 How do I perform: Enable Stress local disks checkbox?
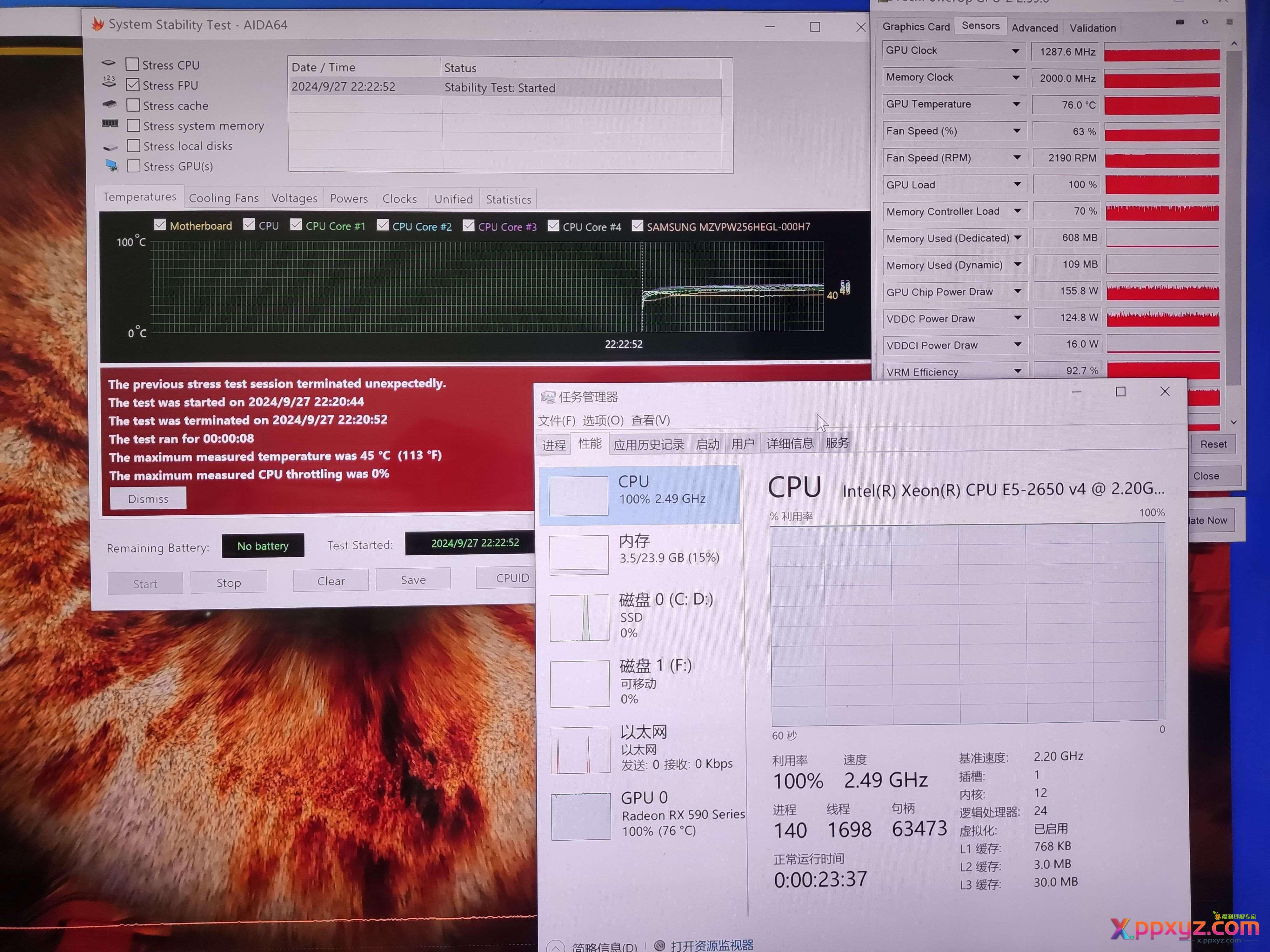click(x=134, y=145)
